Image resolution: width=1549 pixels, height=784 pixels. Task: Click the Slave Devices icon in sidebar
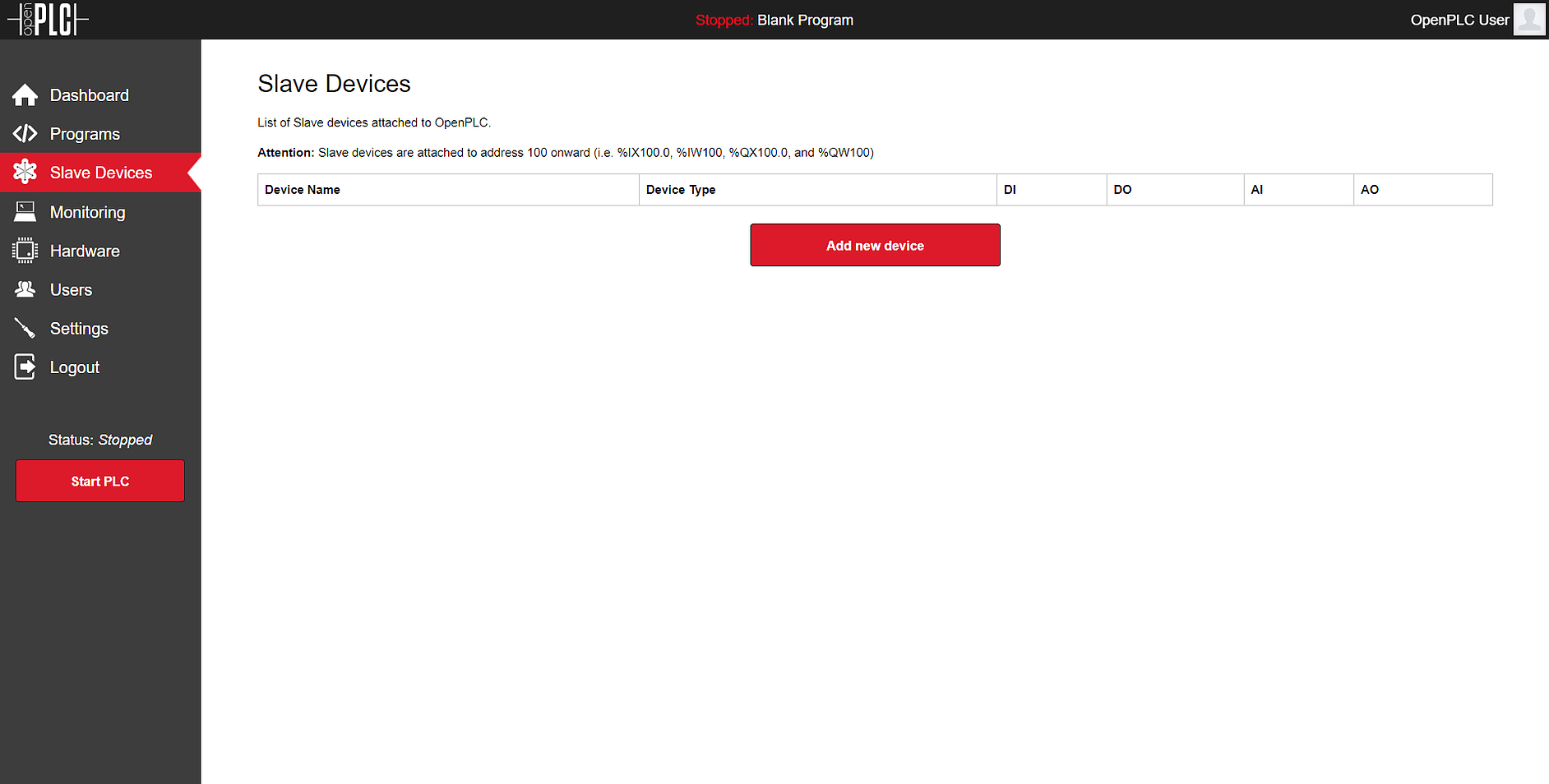(x=25, y=172)
